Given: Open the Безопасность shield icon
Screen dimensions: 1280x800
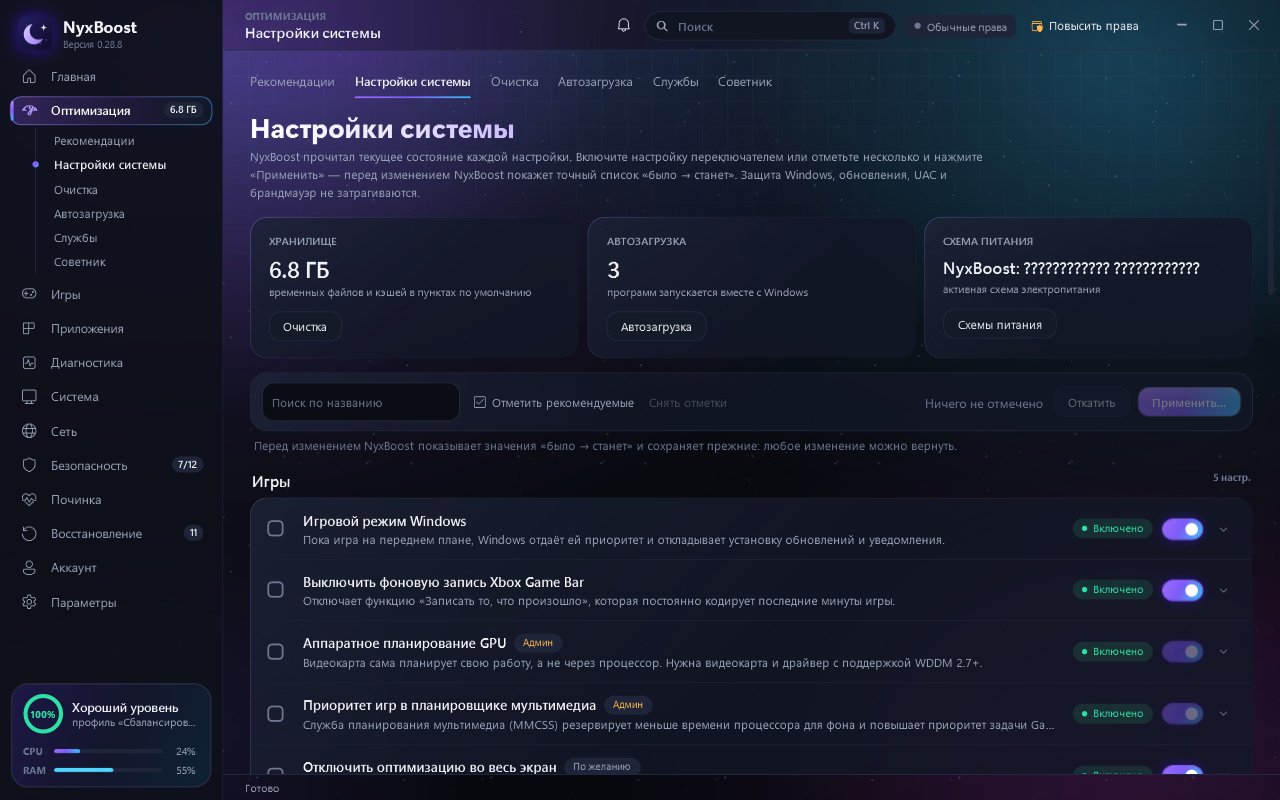Looking at the screenshot, I should 30,466.
